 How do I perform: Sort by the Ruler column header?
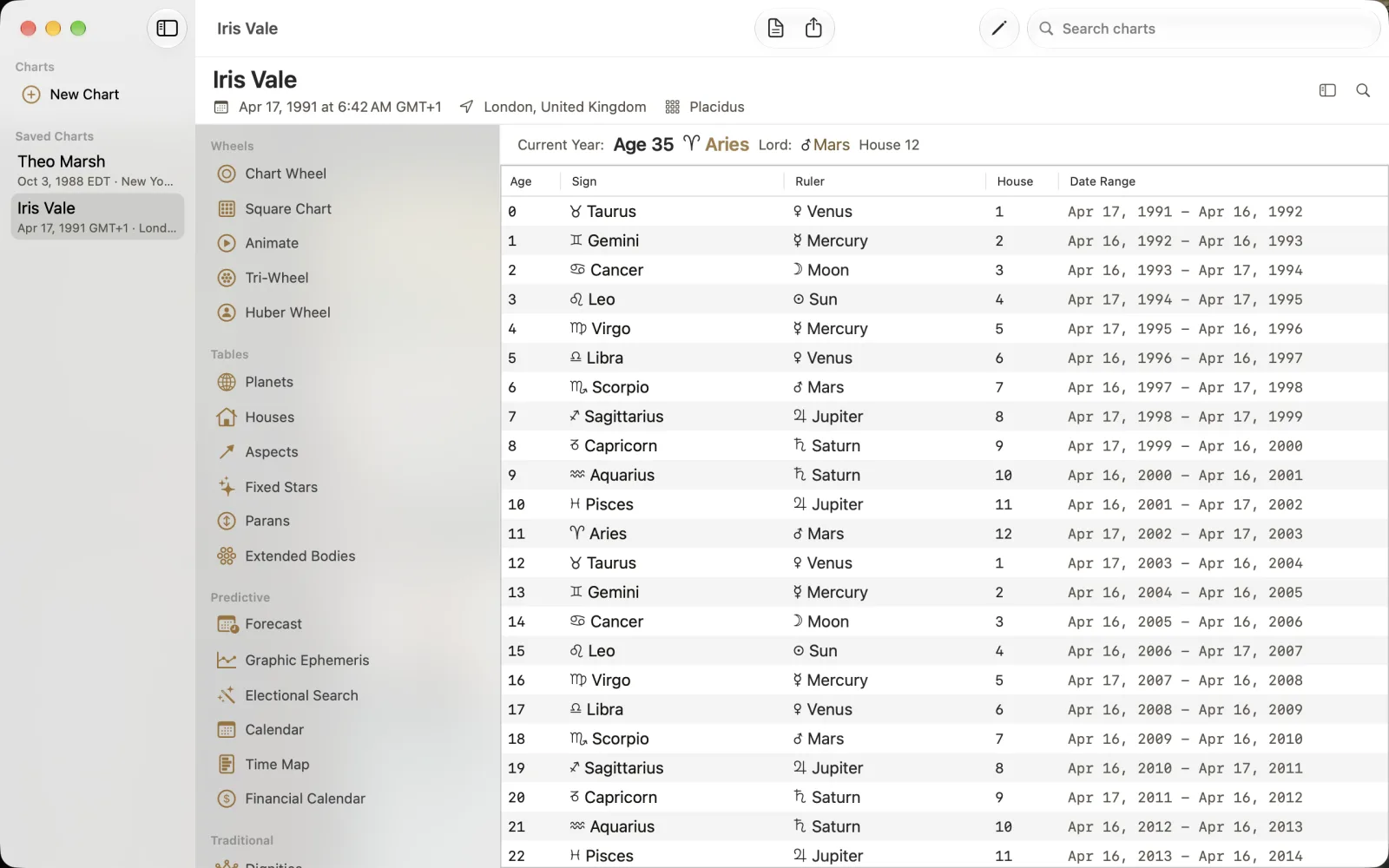810,181
